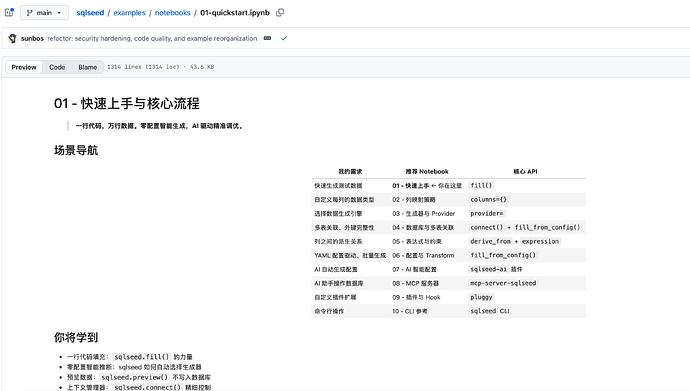Click sqlseed.fill() in the bullet list
Image resolution: width=690 pixels, height=391 pixels.
141,357
